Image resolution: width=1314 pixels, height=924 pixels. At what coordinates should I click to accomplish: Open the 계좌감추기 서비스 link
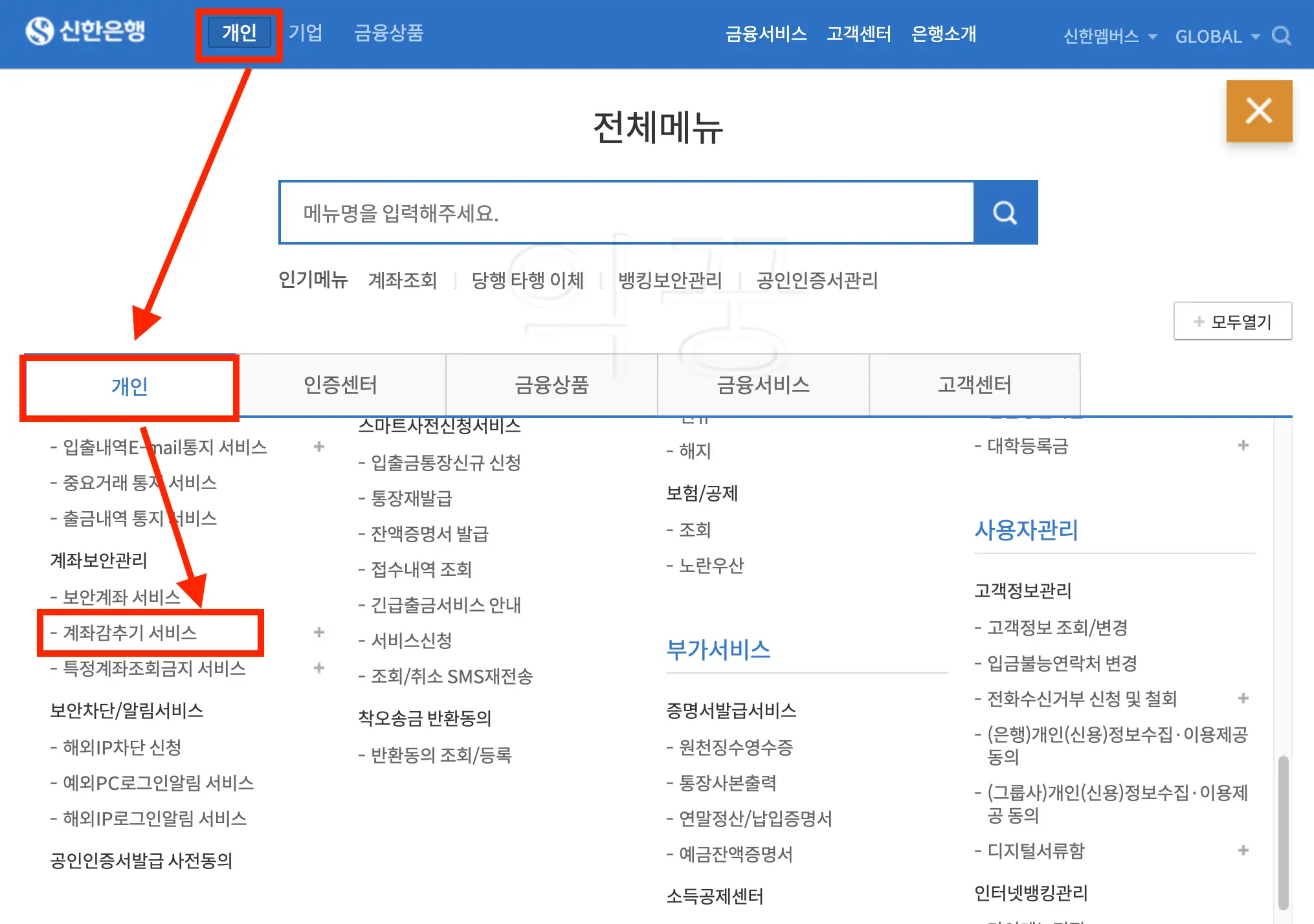pos(129,632)
